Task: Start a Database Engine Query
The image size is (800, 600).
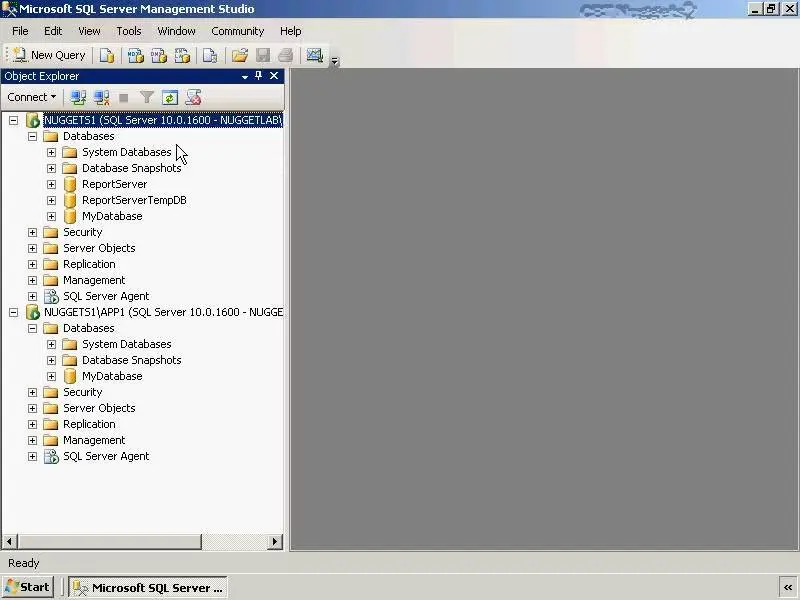Action: coord(107,55)
